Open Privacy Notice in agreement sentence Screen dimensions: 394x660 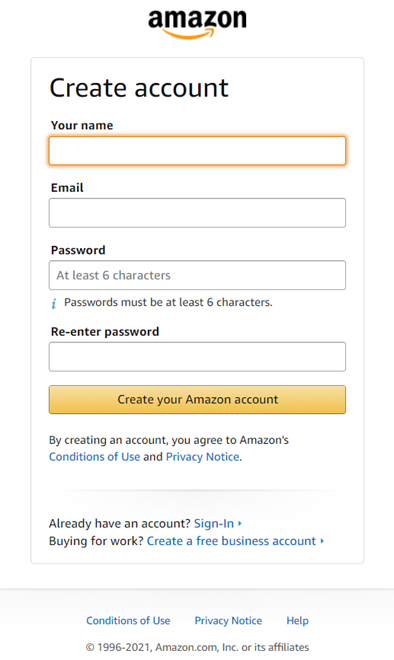(202, 457)
